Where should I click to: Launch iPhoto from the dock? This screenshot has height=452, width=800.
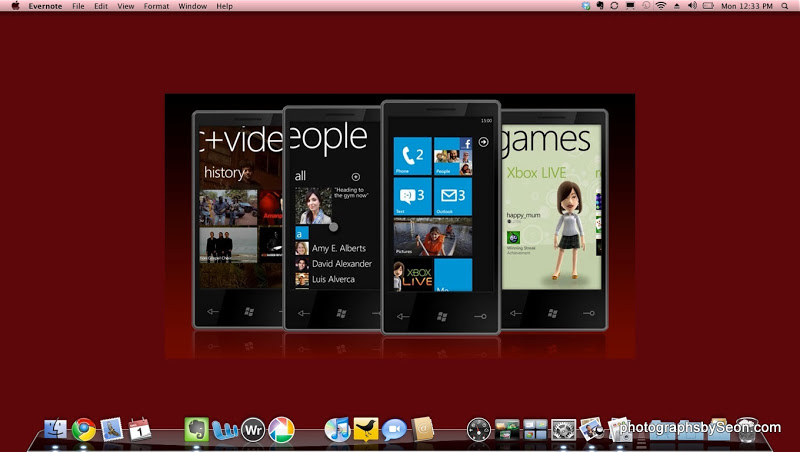[592, 429]
